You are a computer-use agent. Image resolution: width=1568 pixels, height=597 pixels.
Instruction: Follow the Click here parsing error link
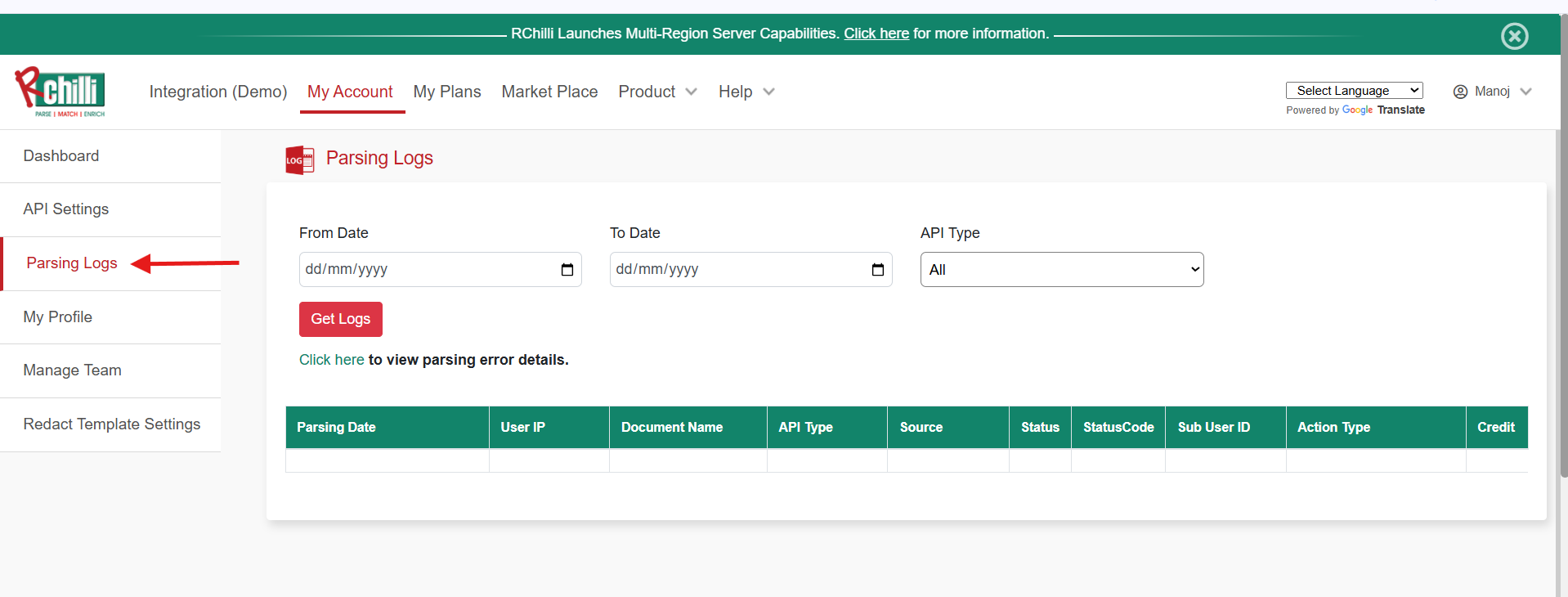(331, 360)
